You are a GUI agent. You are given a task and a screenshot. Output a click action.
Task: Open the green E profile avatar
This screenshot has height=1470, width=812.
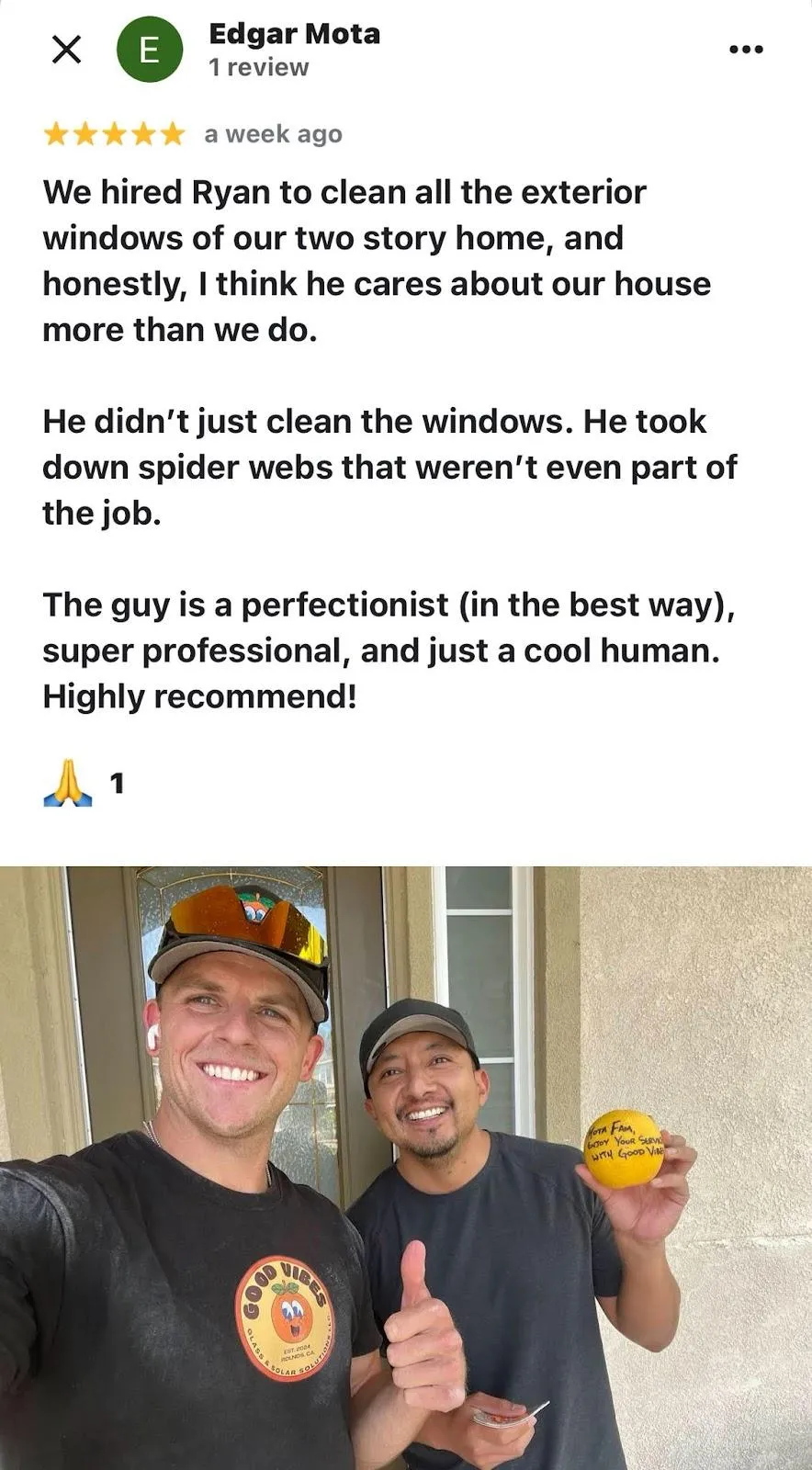tap(150, 50)
